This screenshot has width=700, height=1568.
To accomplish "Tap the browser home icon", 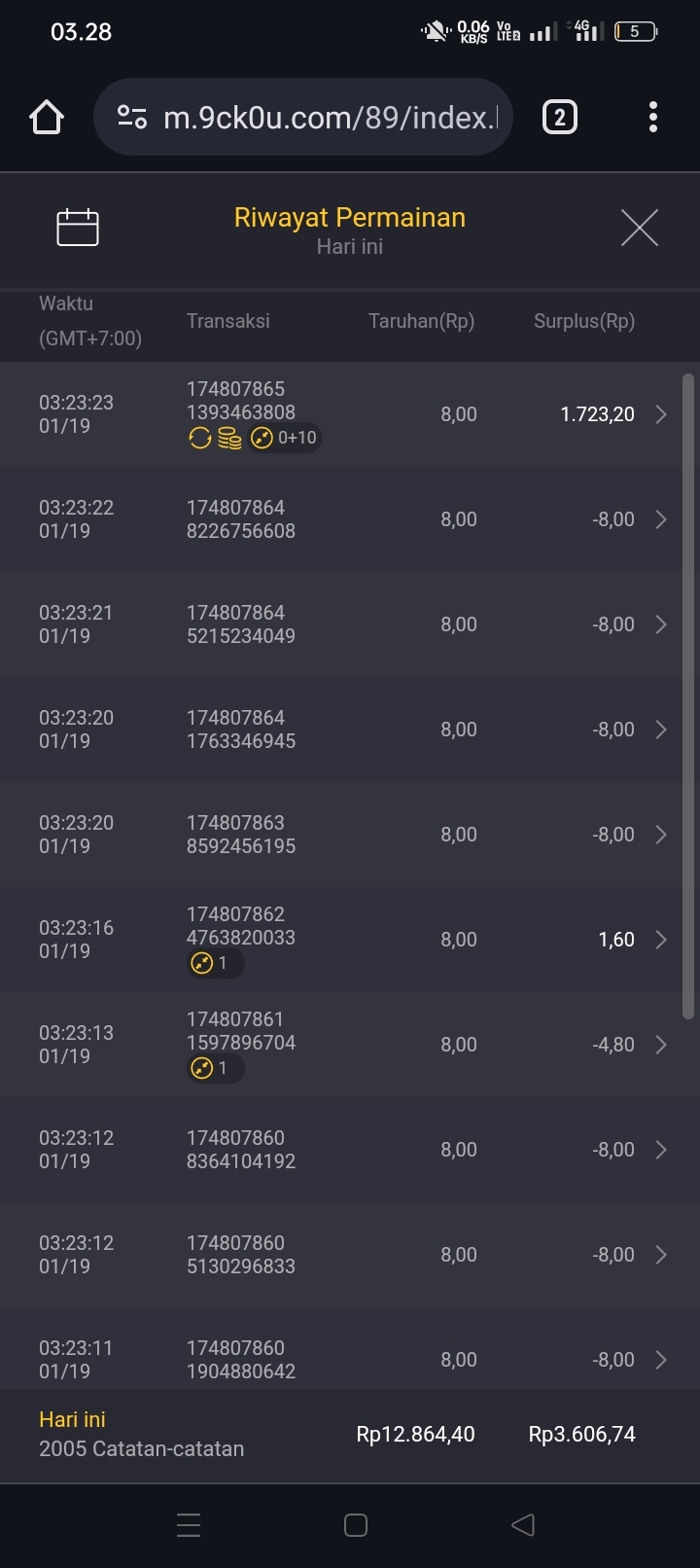I will 47,118.
